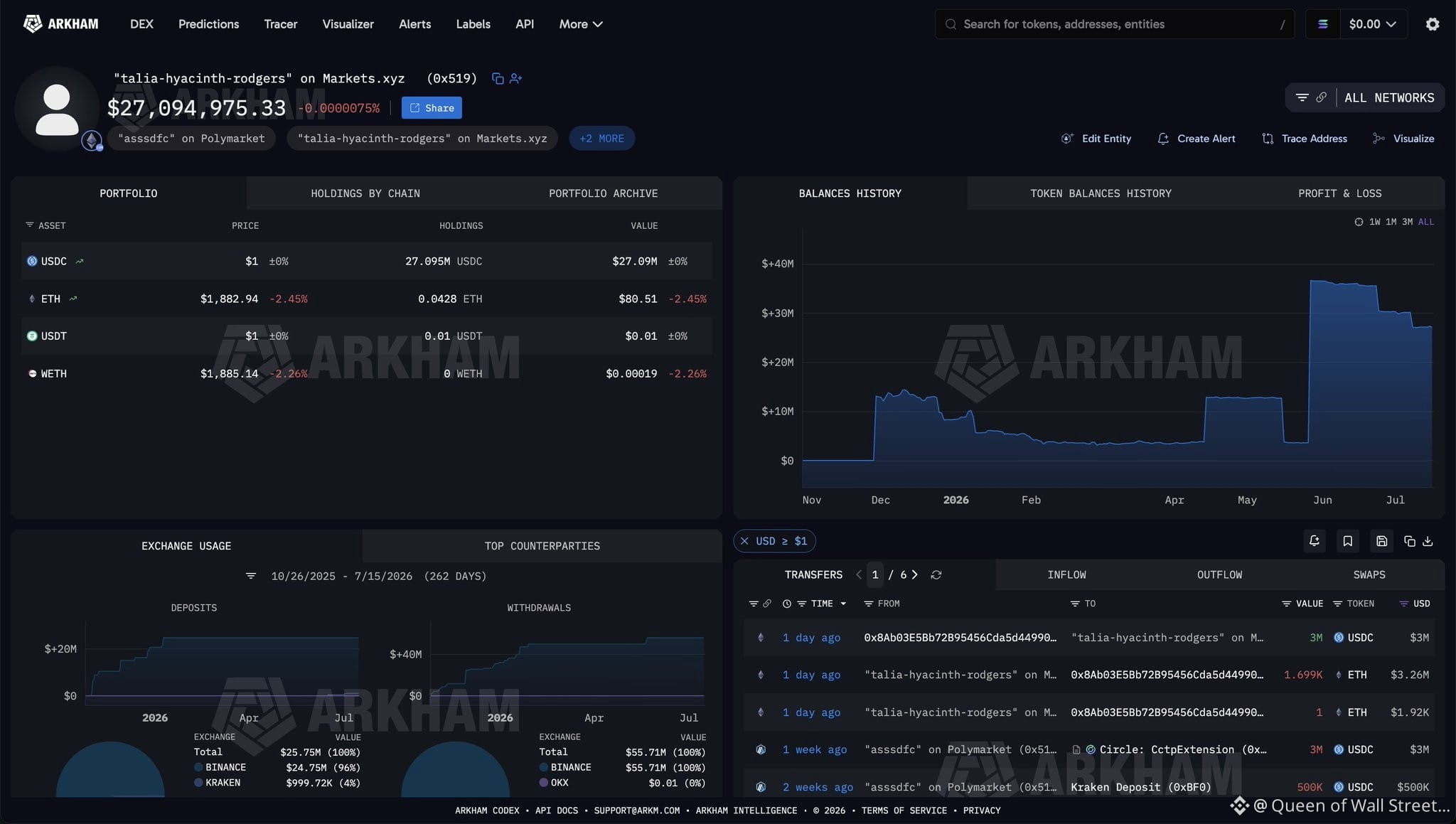Viewport: 1456px width, 824px height.
Task: Click the Create Alert button
Action: [1196, 139]
